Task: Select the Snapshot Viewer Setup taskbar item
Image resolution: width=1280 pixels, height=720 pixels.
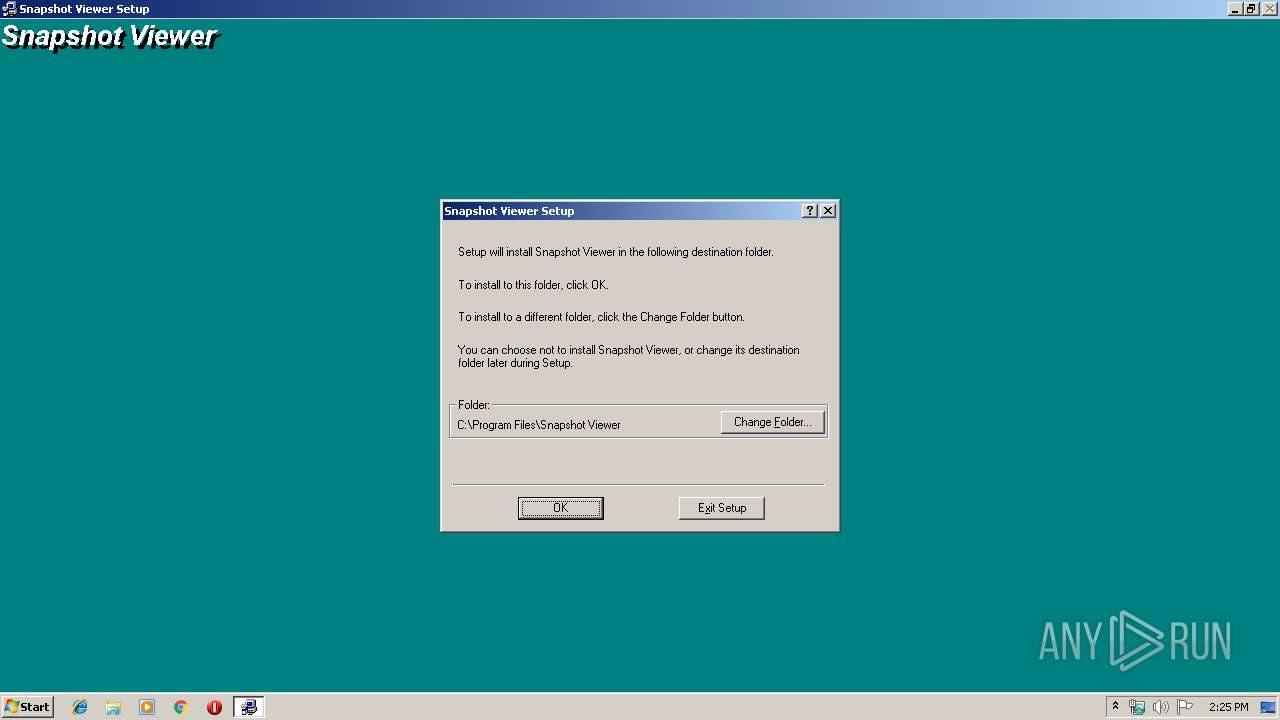Action: coord(248,707)
